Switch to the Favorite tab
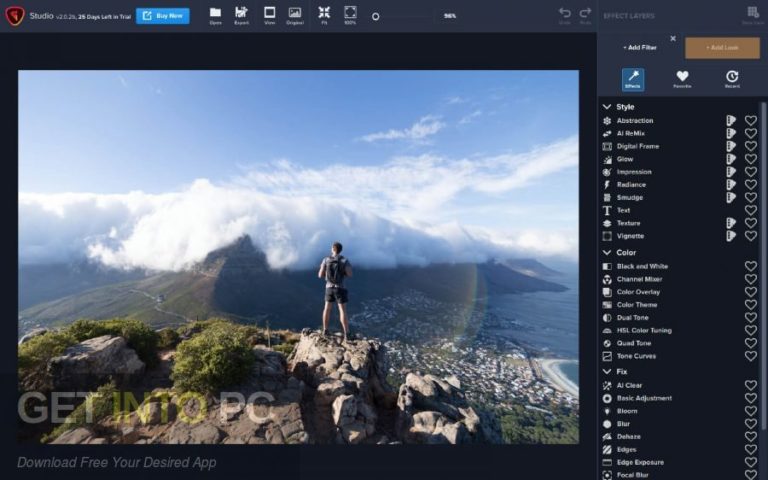Image resolution: width=768 pixels, height=480 pixels. (682, 79)
